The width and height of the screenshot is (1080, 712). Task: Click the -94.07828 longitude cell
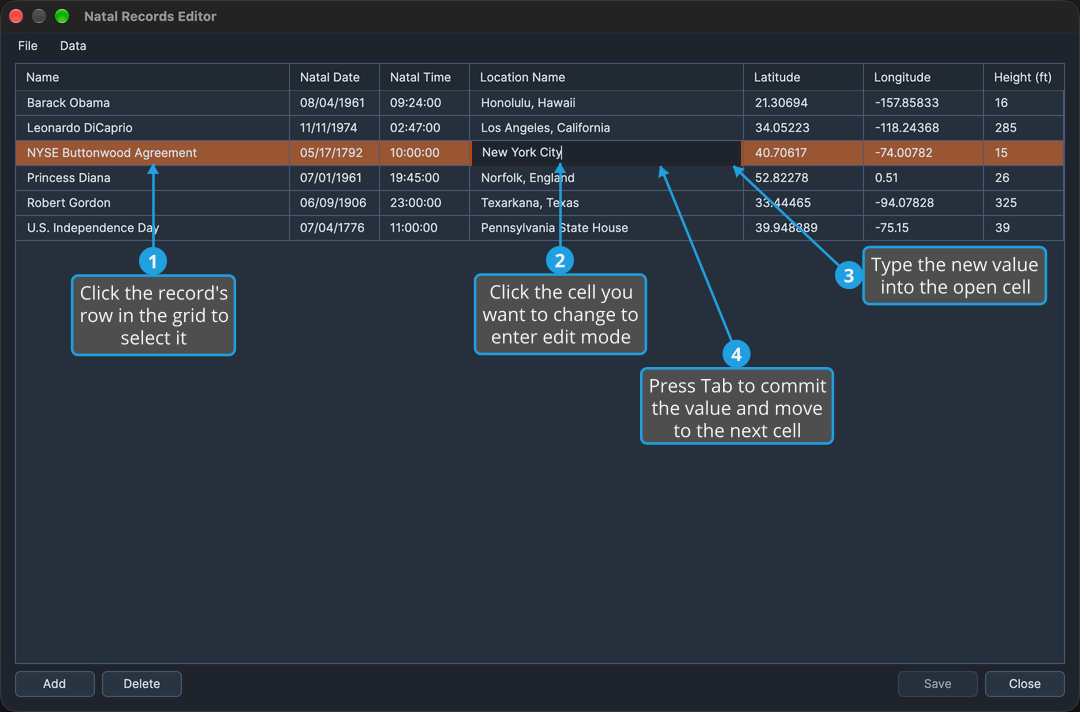tap(923, 203)
